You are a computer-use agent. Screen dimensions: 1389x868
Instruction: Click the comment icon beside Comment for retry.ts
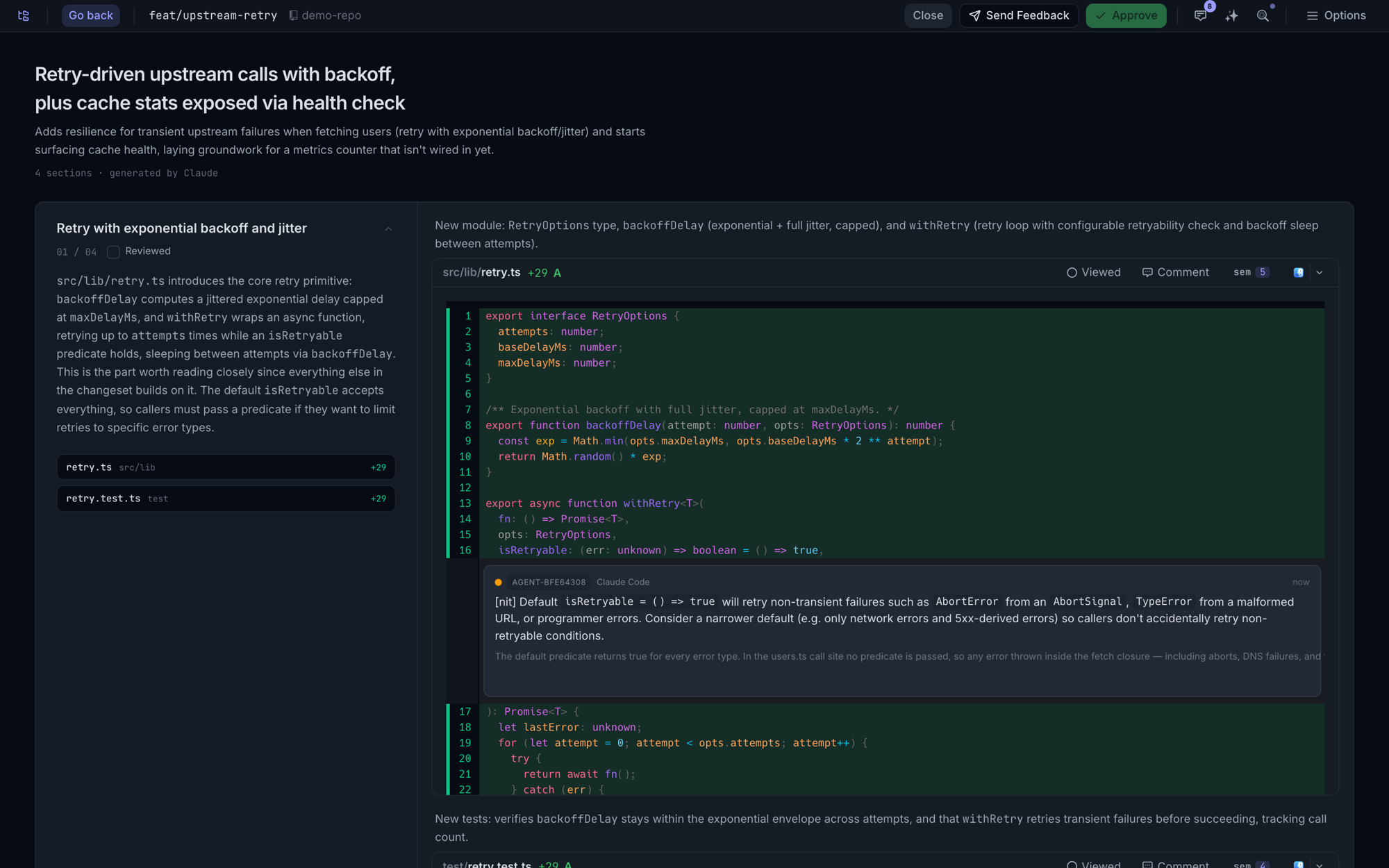click(1147, 272)
